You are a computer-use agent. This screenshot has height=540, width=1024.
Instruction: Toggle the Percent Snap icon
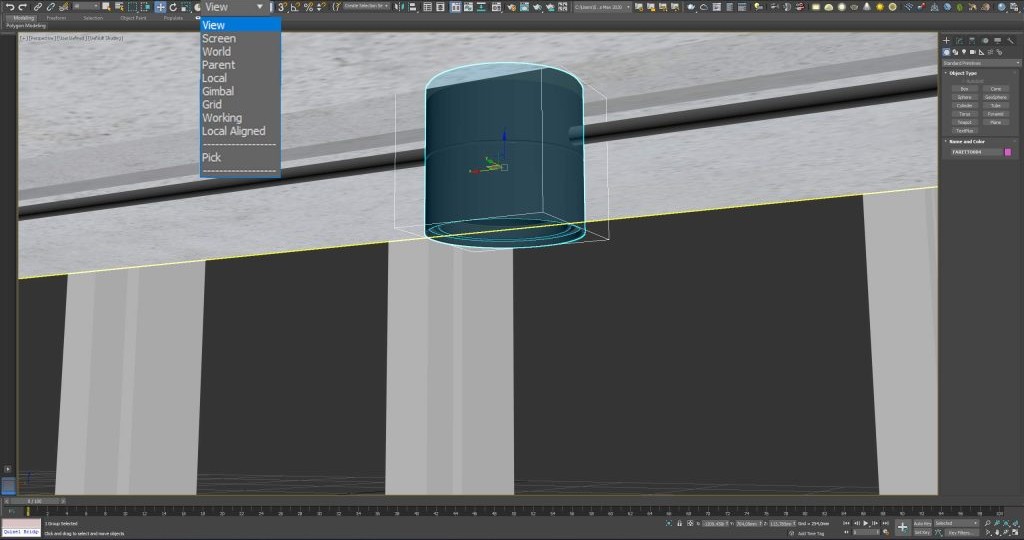click(x=308, y=7)
